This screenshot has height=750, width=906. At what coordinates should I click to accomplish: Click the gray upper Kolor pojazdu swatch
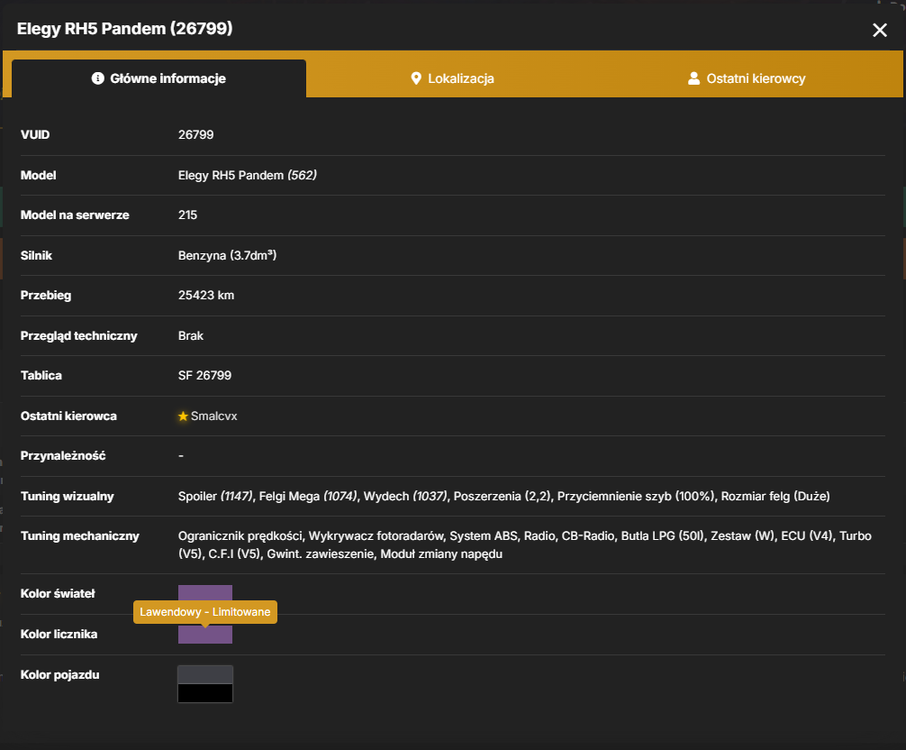pyautogui.click(x=205, y=674)
